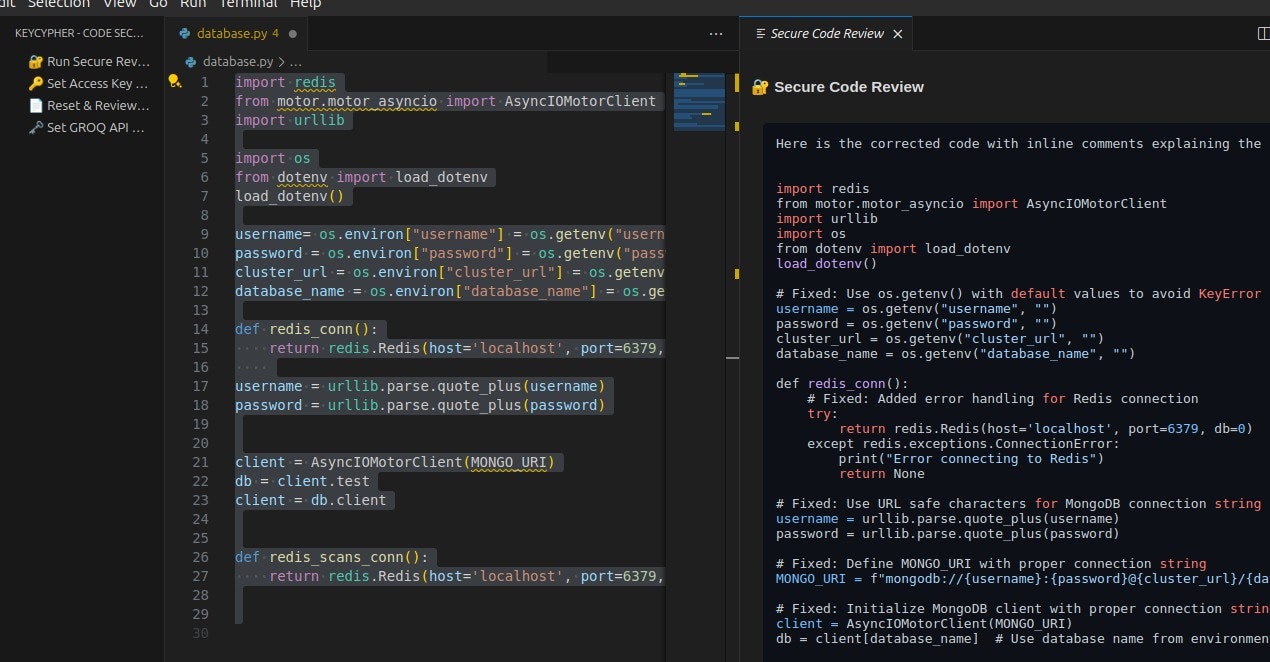
Task: Click 'client = db.client' on line 23
Action: [x=310, y=500]
